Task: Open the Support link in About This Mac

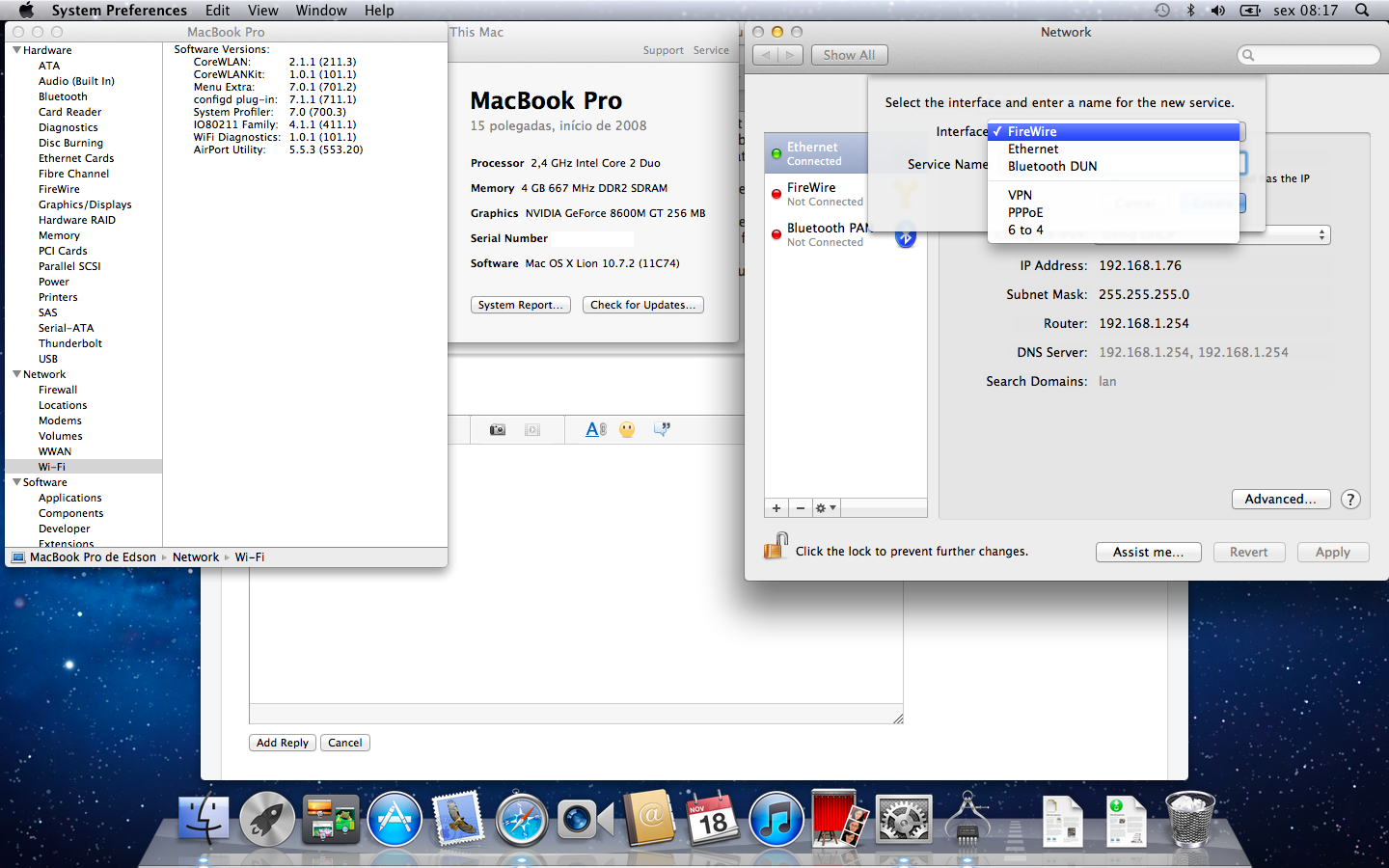Action: click(664, 50)
